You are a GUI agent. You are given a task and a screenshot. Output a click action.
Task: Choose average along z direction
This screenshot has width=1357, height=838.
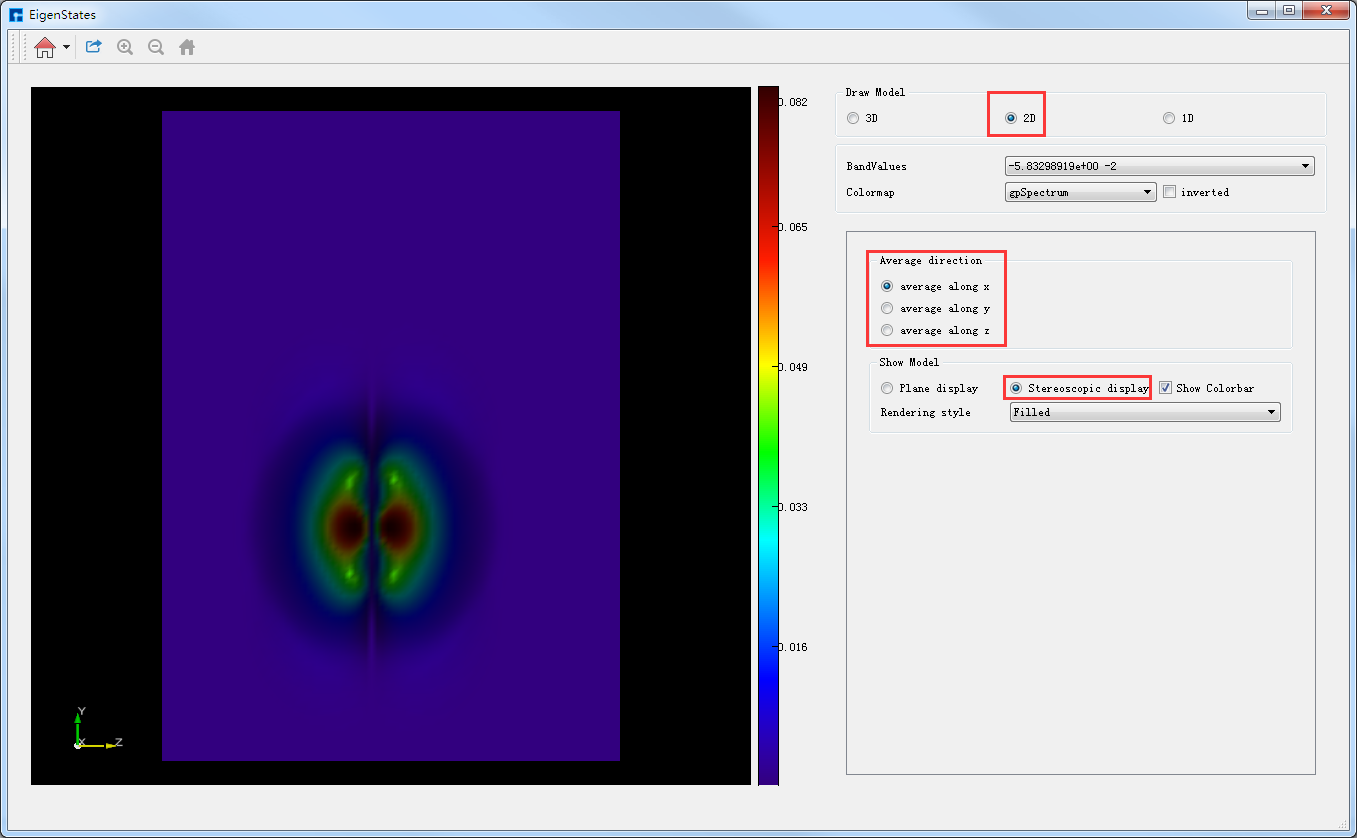point(887,331)
